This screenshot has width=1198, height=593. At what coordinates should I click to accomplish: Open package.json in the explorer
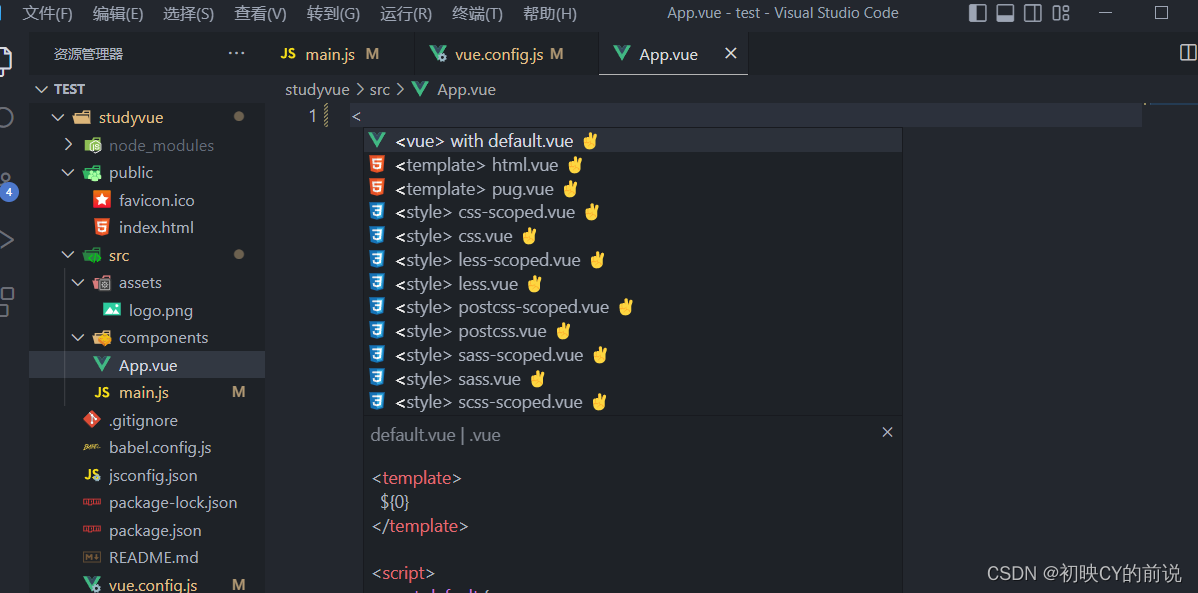tap(147, 530)
